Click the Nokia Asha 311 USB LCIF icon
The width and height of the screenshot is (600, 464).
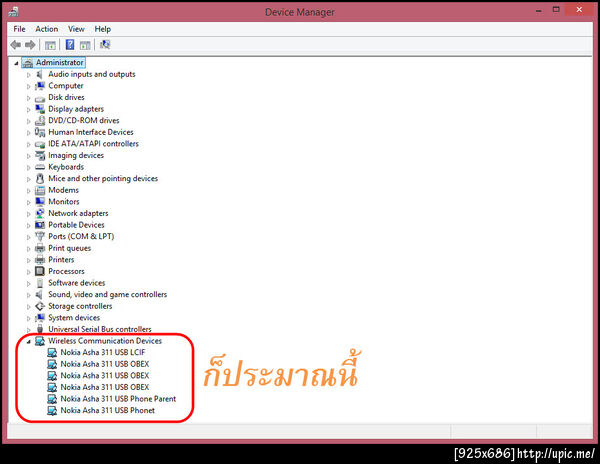52,352
